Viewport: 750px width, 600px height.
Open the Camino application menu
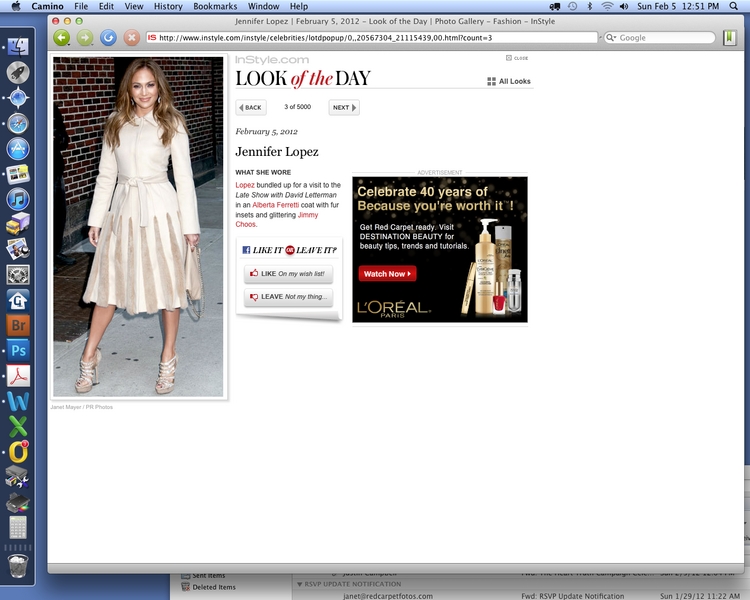point(47,6)
